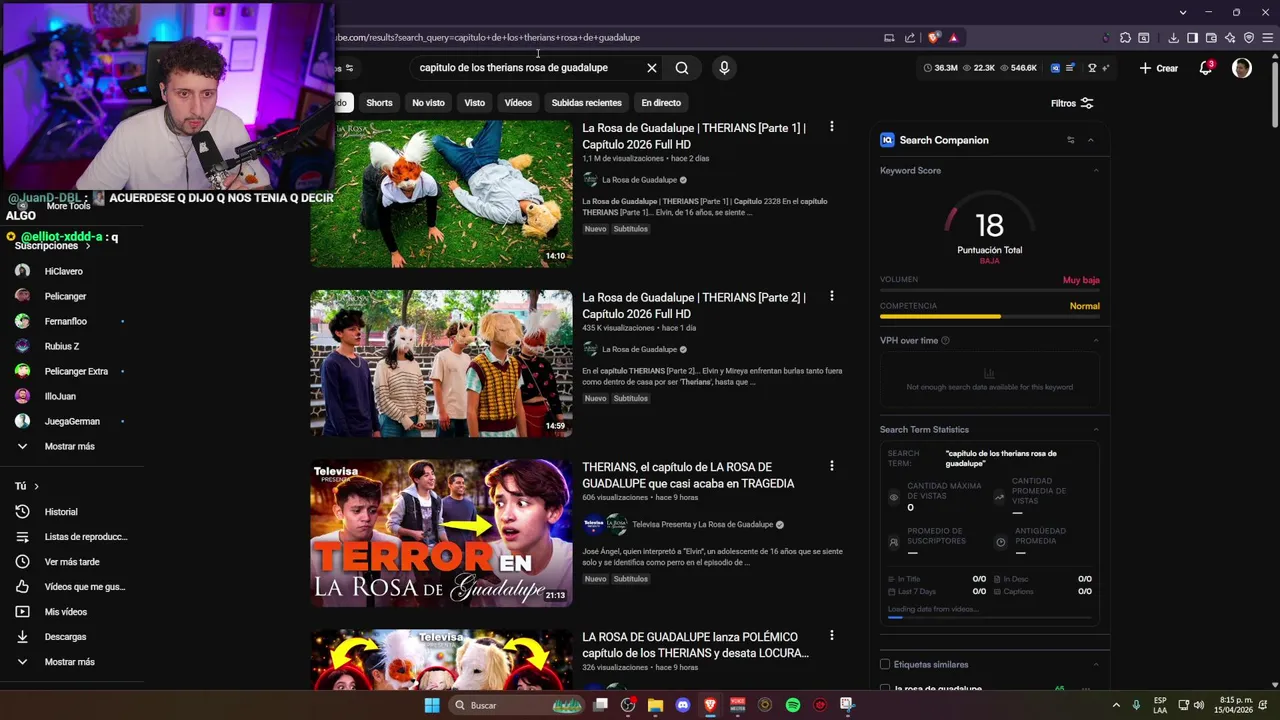
Task: Click the Crear button
Action: tap(1159, 68)
